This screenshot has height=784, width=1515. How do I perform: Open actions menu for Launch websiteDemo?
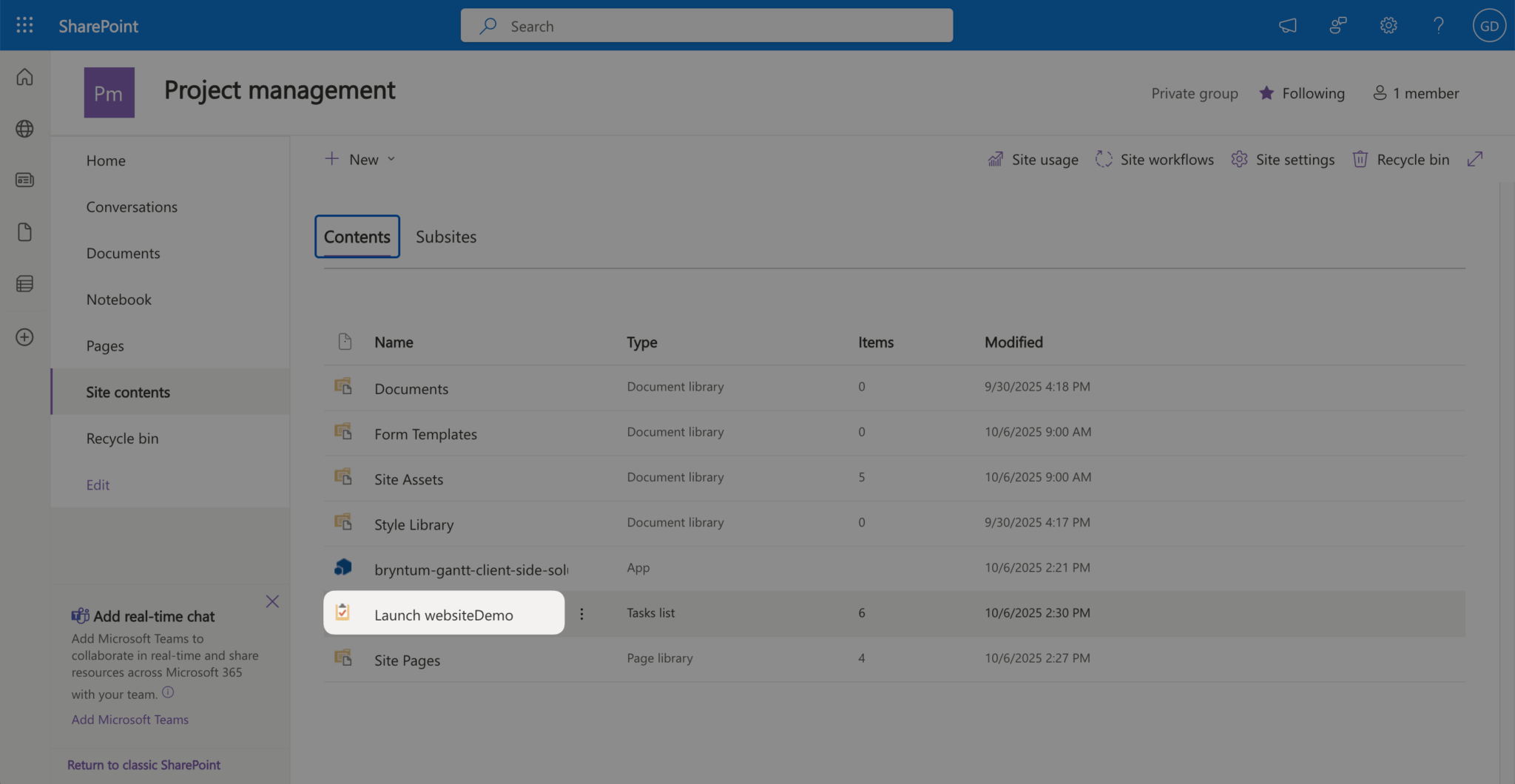click(x=581, y=614)
